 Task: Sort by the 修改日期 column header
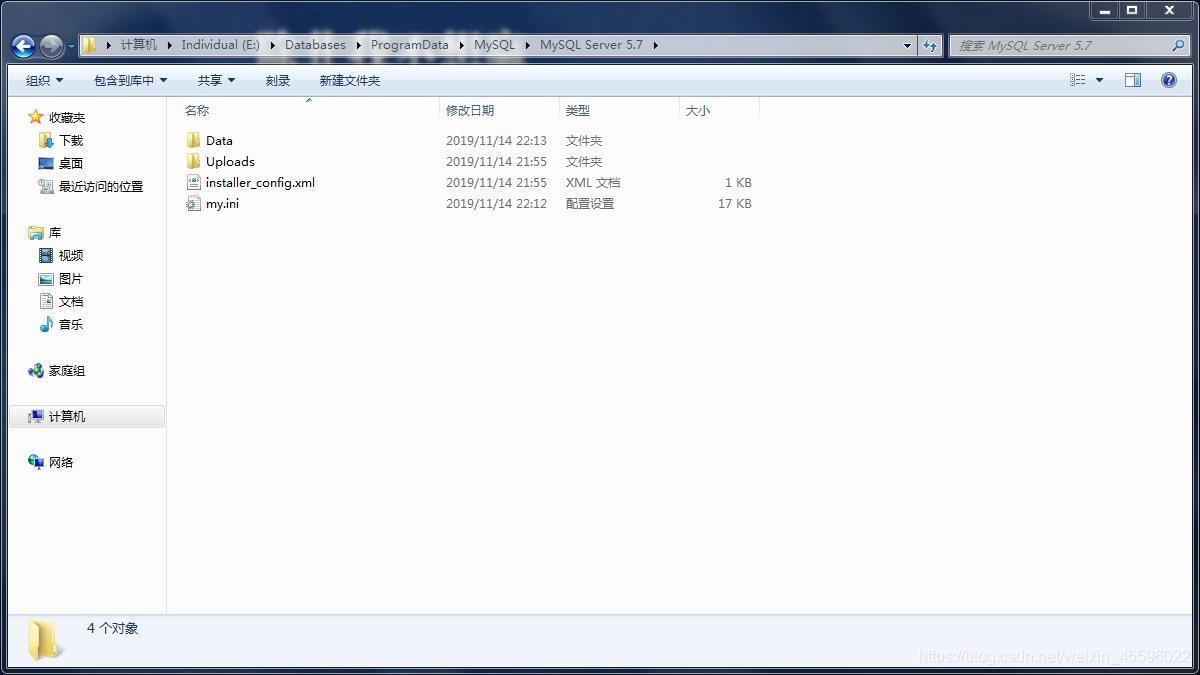[499, 110]
